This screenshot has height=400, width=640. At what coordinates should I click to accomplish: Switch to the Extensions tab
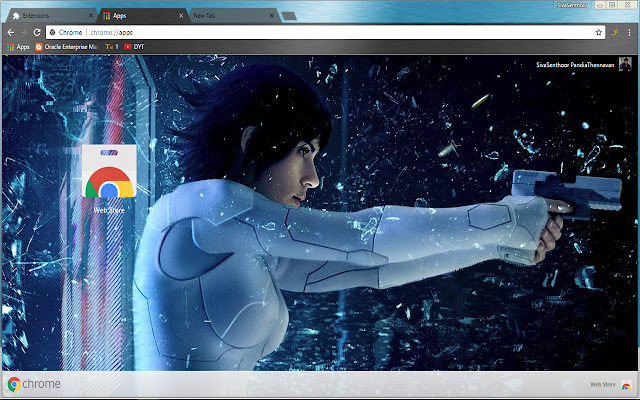click(x=49, y=16)
